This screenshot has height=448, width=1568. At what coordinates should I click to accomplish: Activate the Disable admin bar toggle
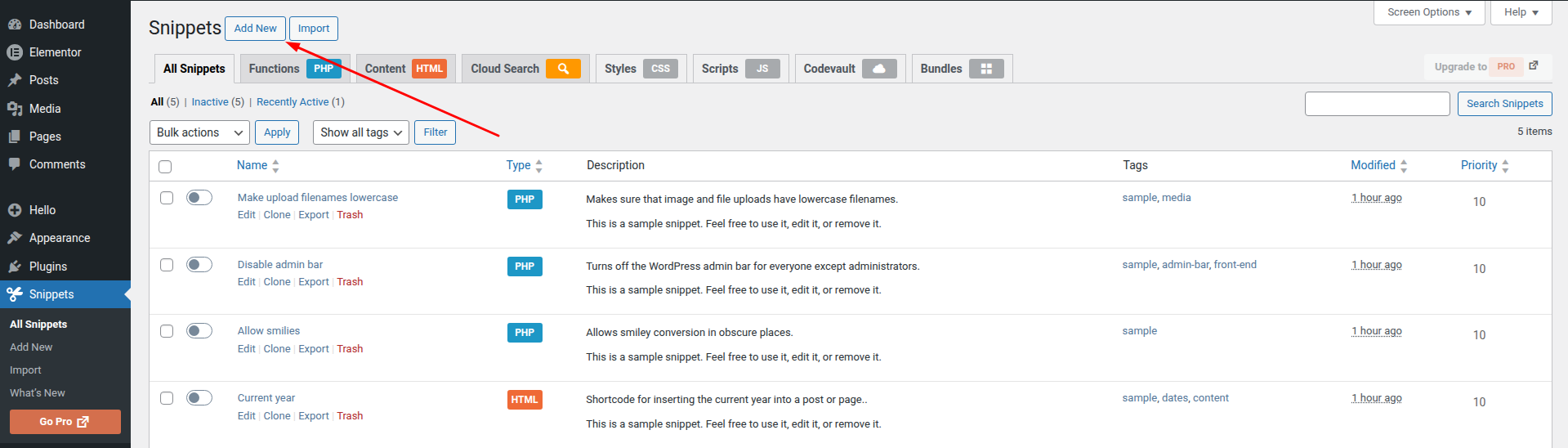tap(199, 265)
